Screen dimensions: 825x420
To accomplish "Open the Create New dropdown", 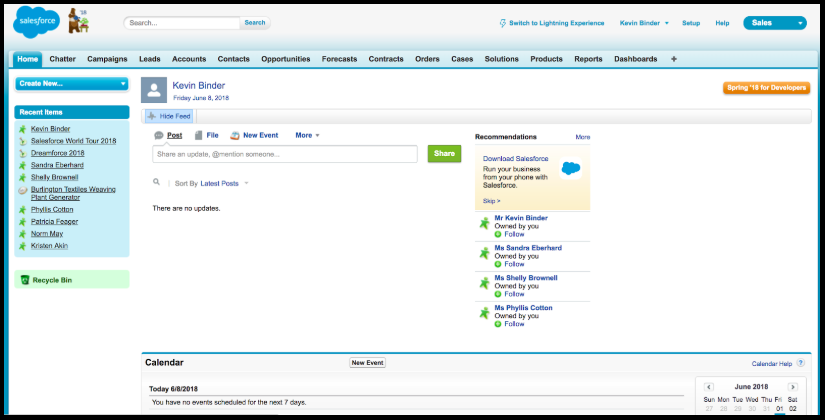I will [x=72, y=84].
